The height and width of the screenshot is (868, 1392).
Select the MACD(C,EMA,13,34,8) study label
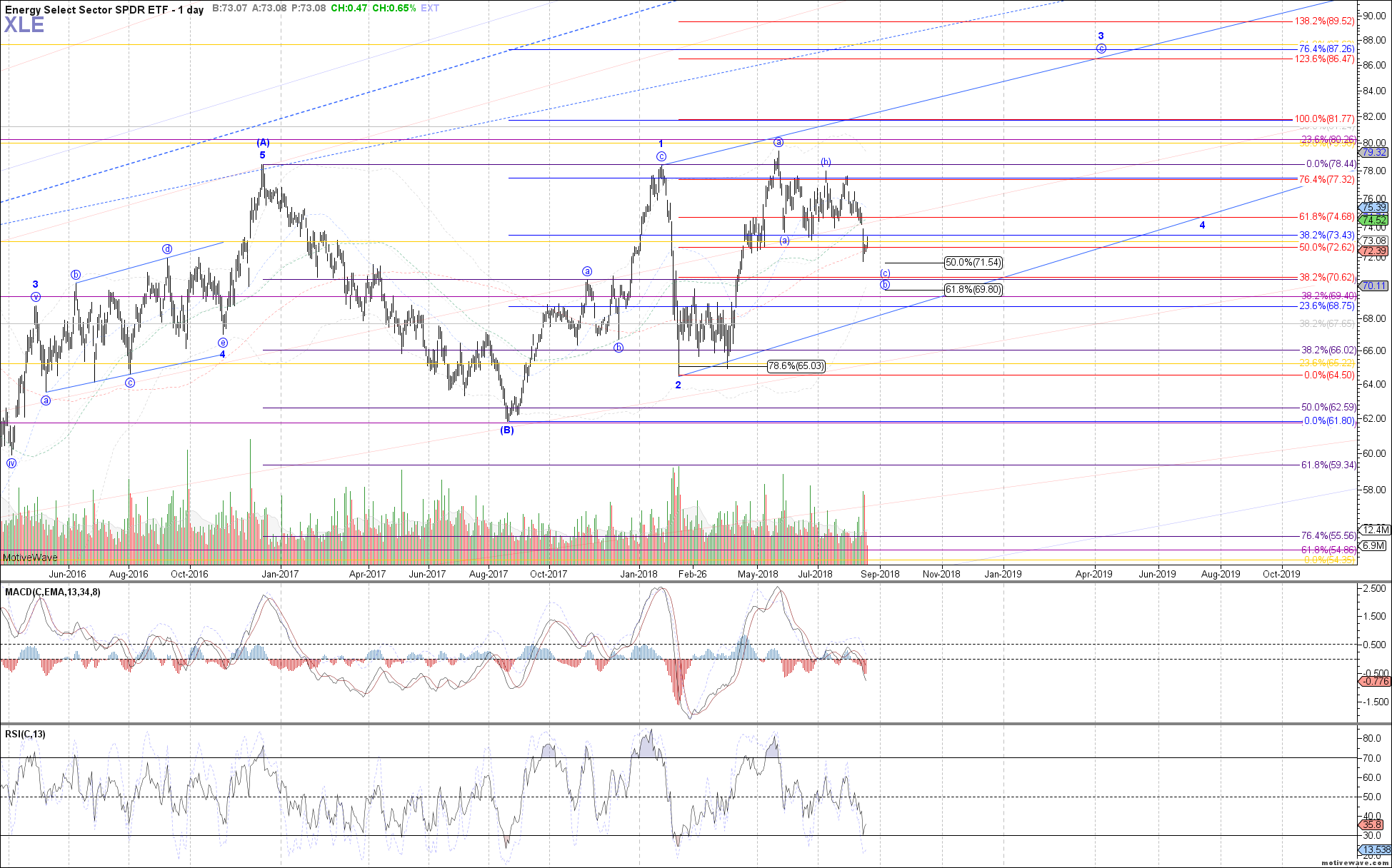[53, 592]
